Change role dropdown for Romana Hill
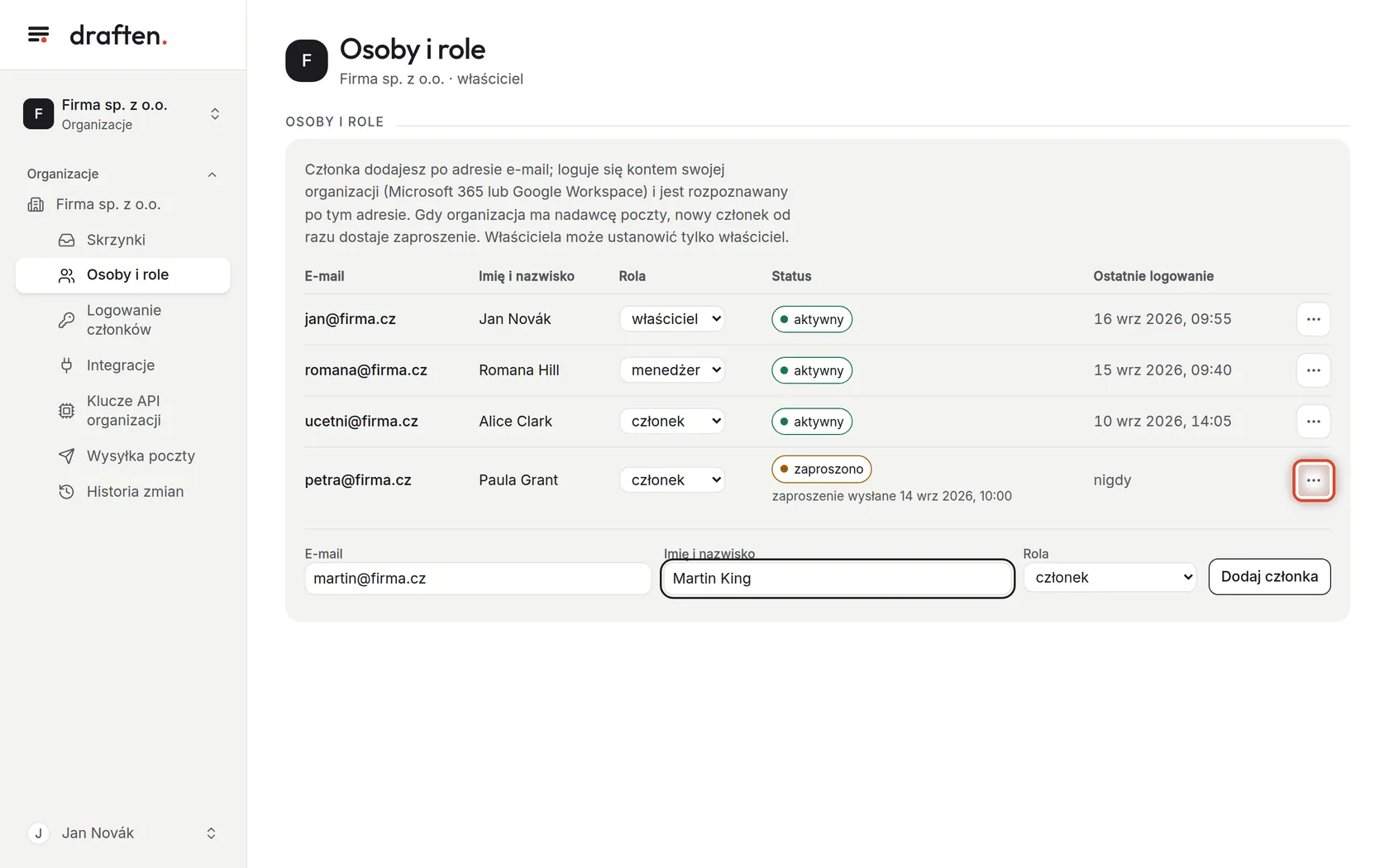Screen dimensions: 1389x868 [672, 370]
